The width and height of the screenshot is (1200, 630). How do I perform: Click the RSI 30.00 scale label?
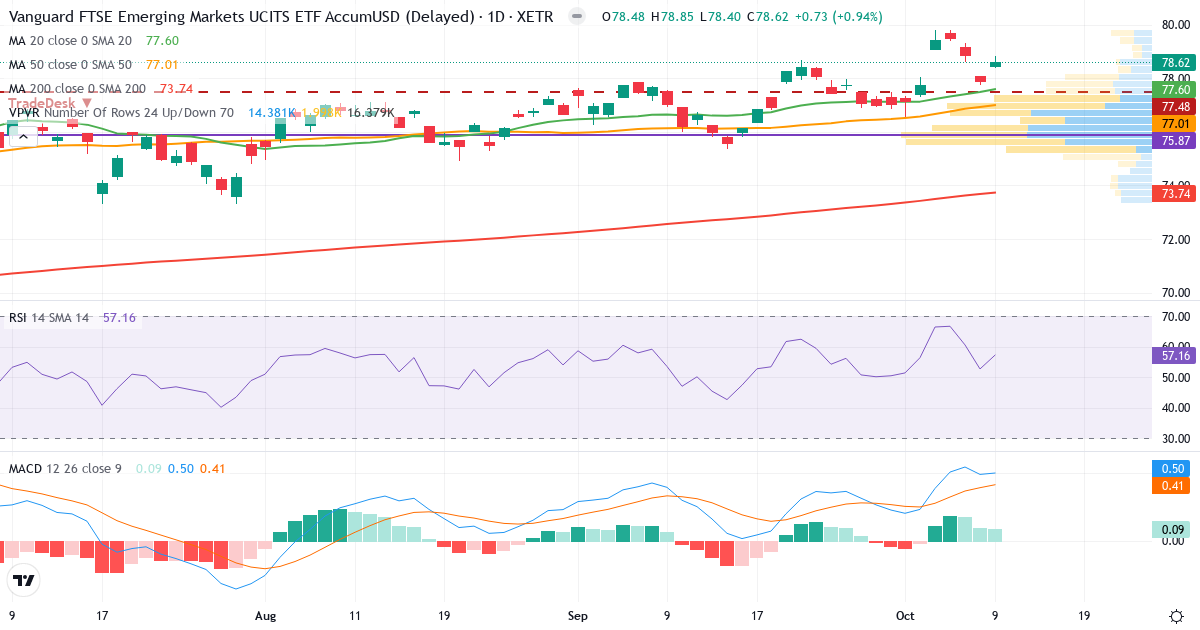1176,438
